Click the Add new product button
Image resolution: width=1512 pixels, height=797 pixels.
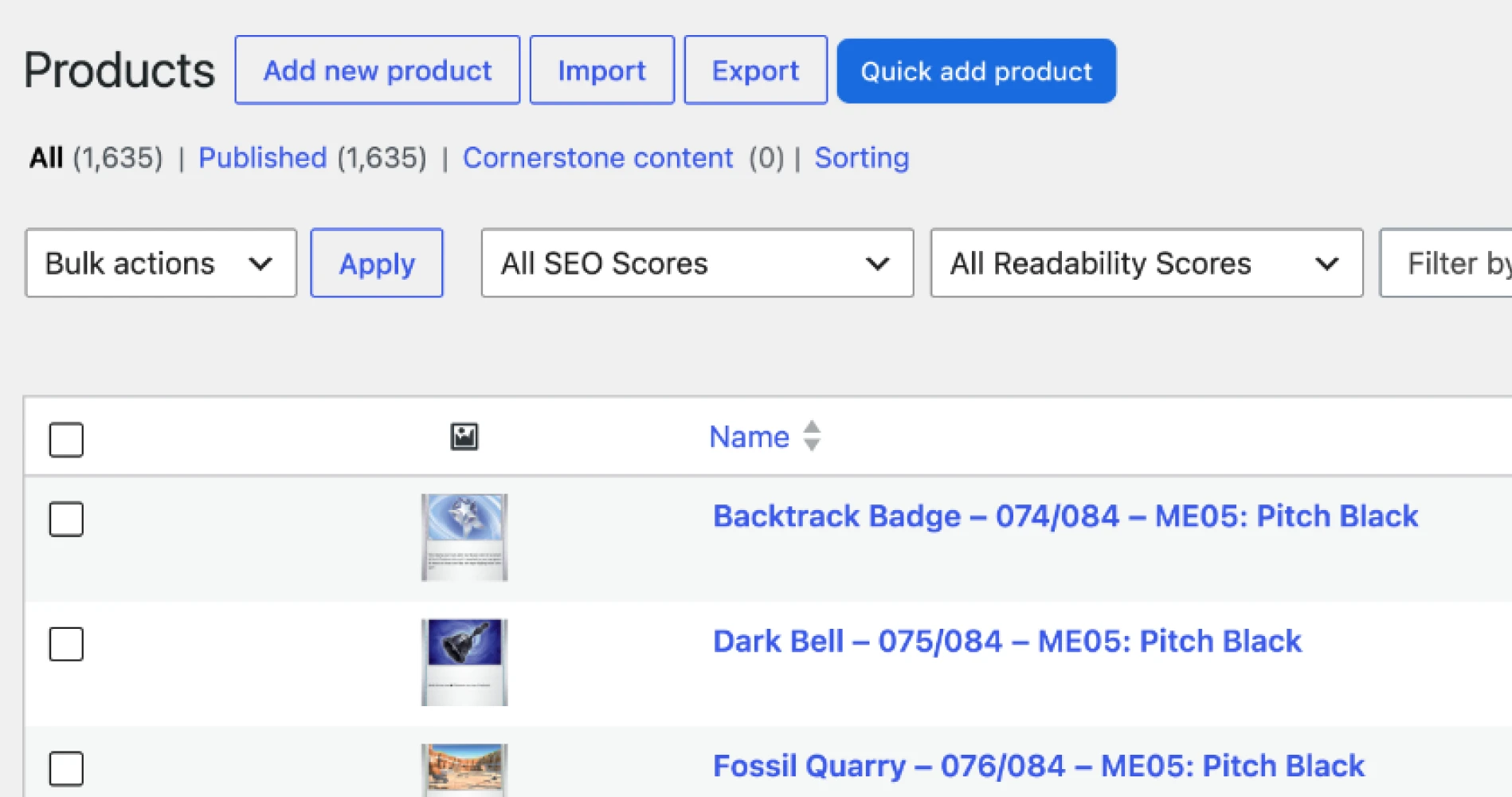[378, 70]
